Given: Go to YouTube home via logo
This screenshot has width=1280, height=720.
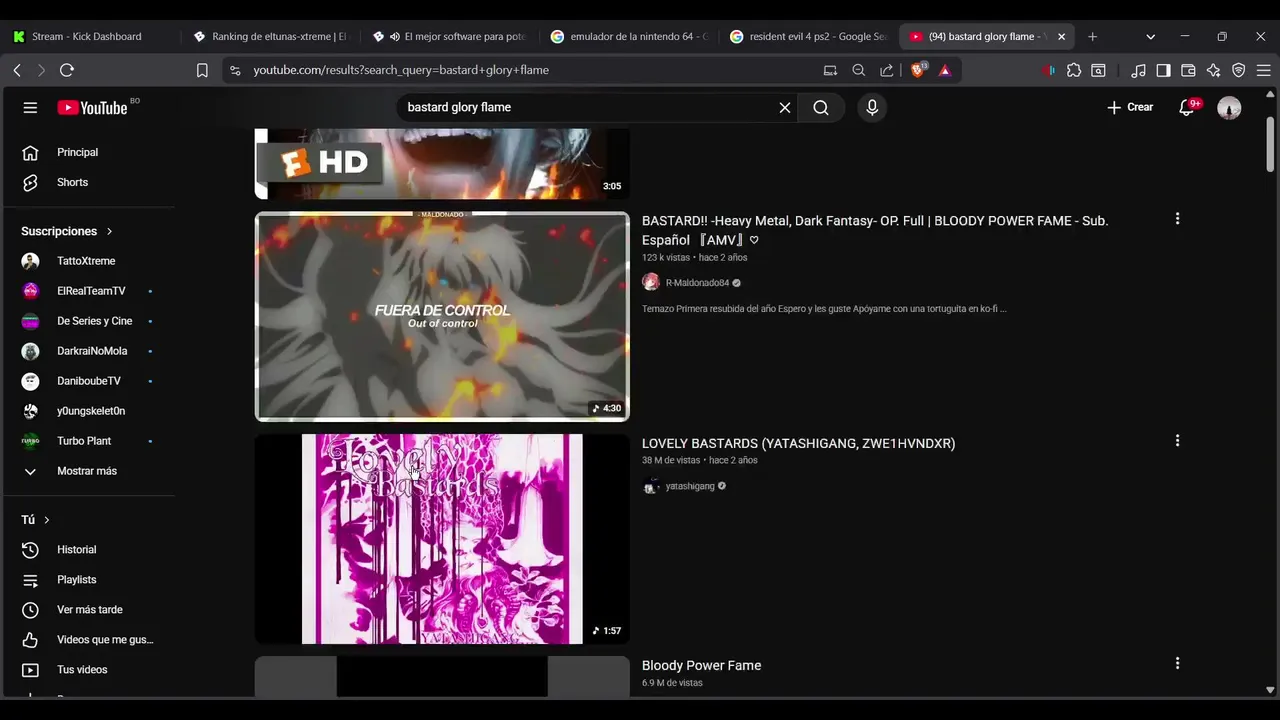Looking at the screenshot, I should 92,108.
